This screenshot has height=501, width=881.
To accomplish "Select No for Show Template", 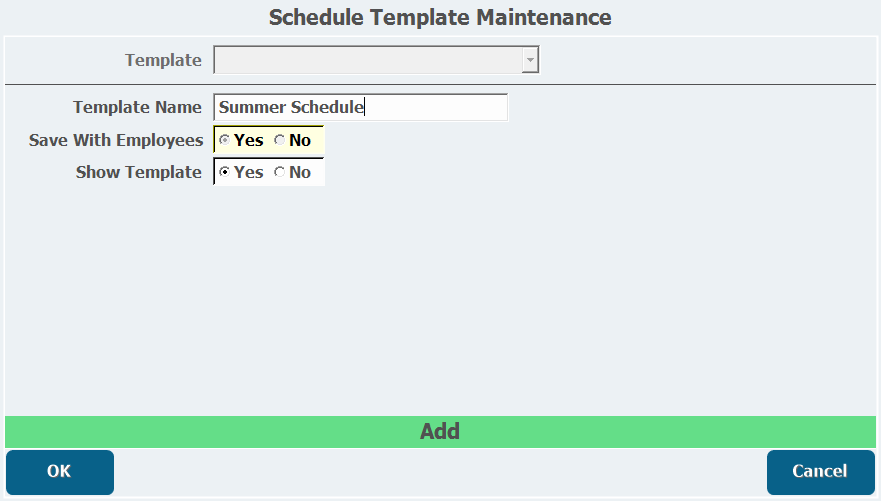I will coord(279,173).
